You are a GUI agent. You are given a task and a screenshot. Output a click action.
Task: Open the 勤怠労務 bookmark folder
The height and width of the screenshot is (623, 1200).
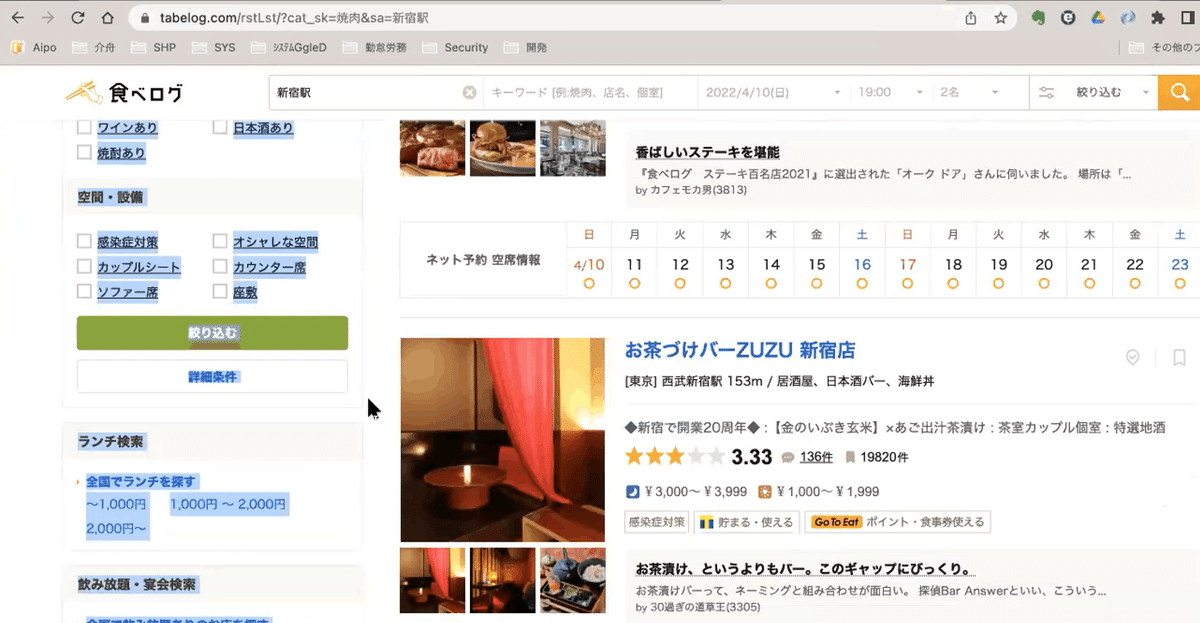[x=377, y=47]
